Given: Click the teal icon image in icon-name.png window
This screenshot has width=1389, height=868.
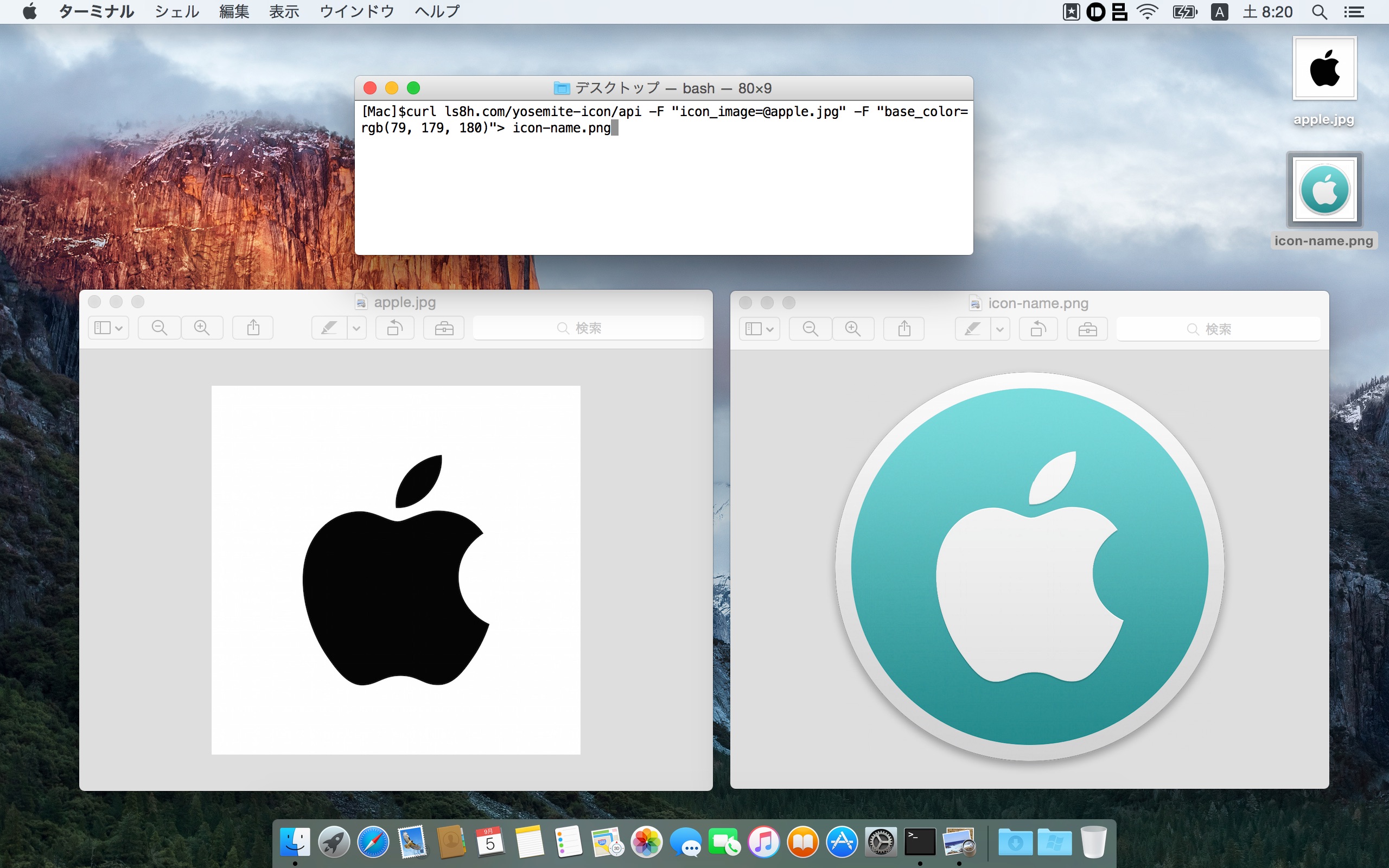Looking at the screenshot, I should pos(1030,567).
